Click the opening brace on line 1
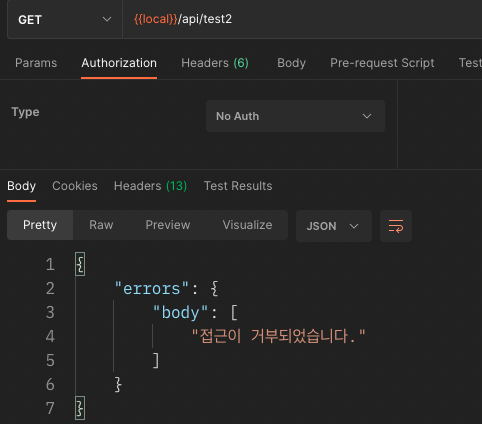 click(80, 264)
